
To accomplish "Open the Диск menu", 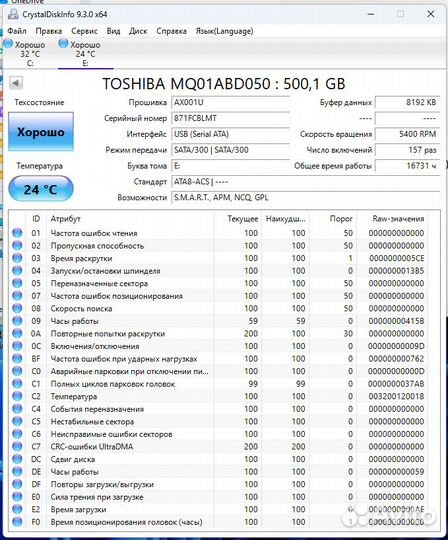I will click(138, 31).
